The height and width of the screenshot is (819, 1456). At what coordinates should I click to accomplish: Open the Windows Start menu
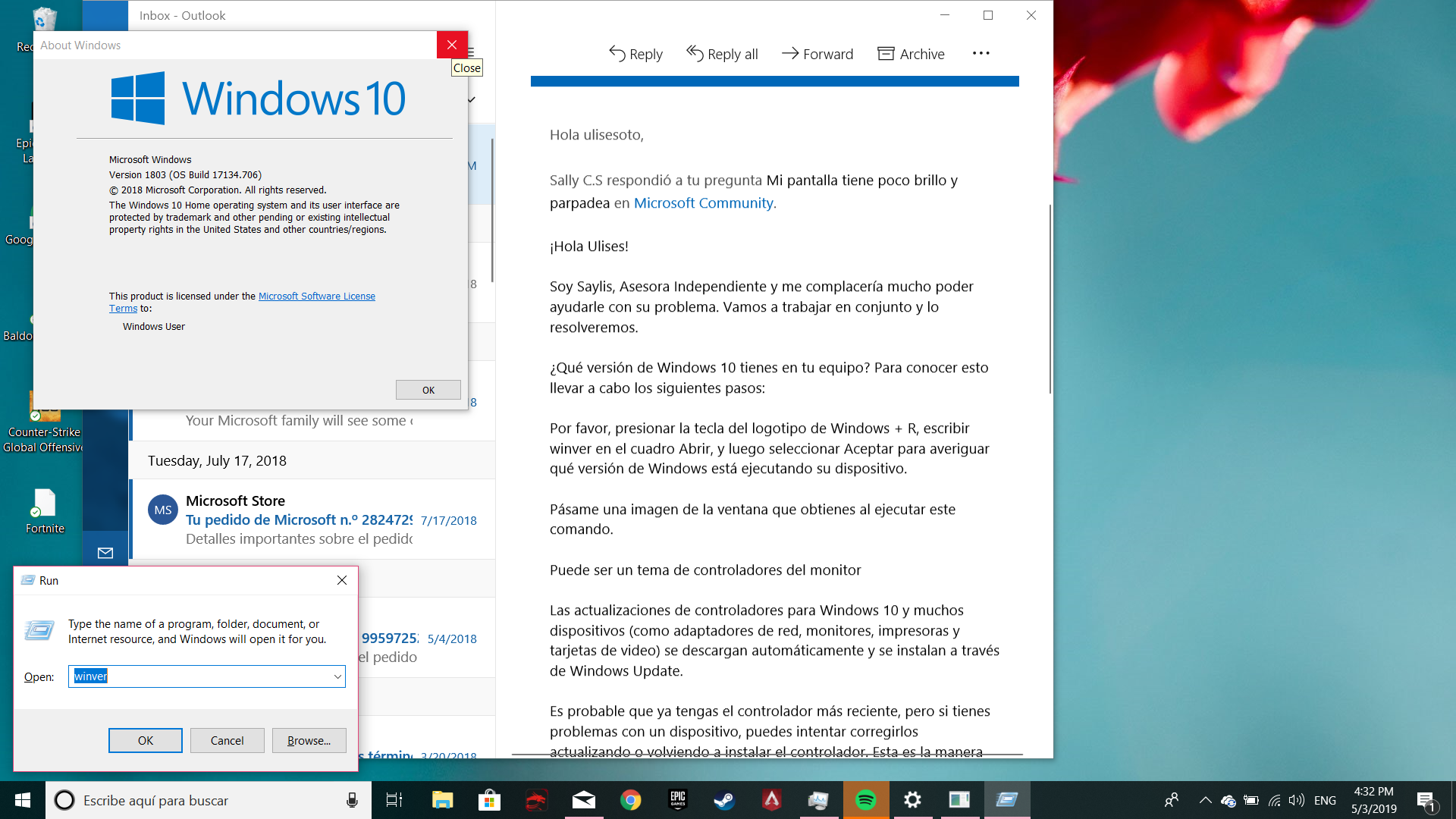[x=23, y=800]
